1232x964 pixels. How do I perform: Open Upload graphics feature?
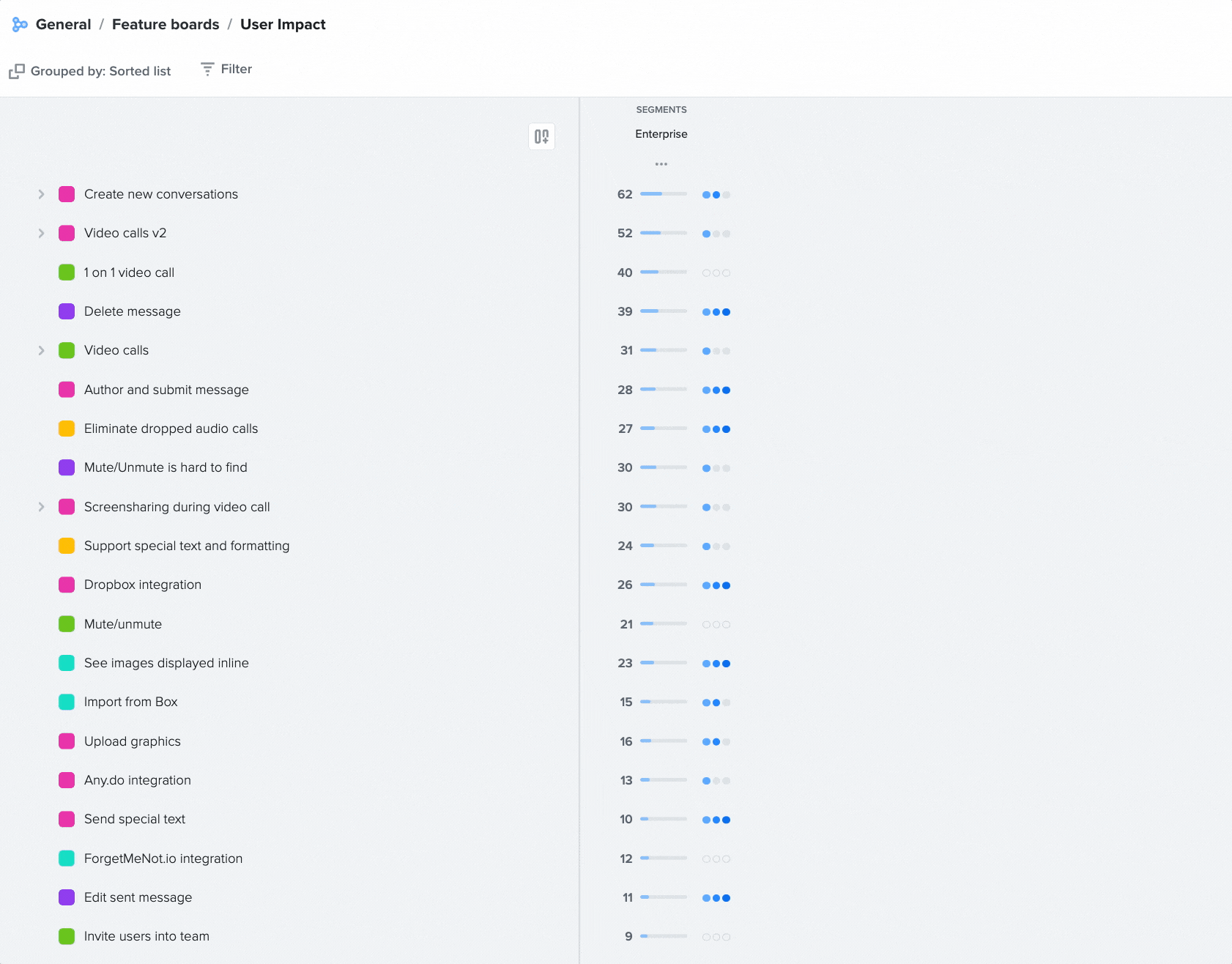pos(133,741)
